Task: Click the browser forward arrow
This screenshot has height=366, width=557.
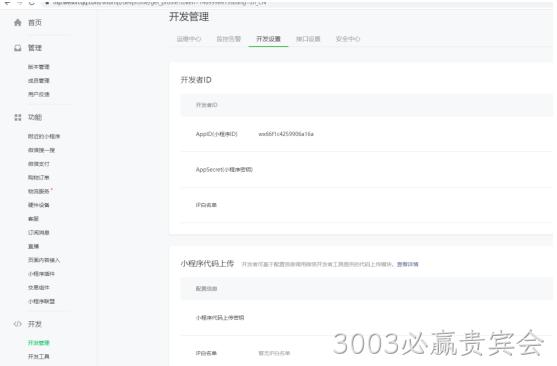Action: pyautogui.click(x=20, y=3)
